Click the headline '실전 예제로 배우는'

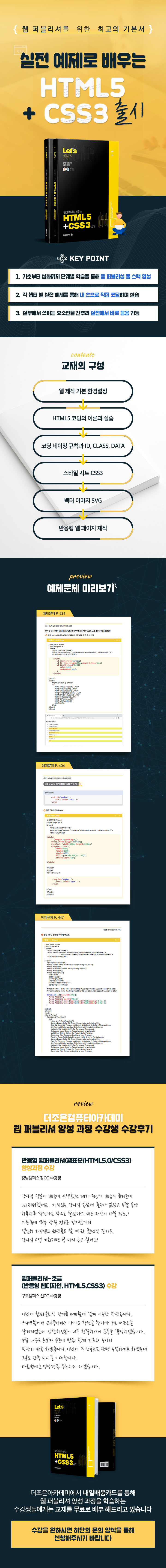[83, 60]
